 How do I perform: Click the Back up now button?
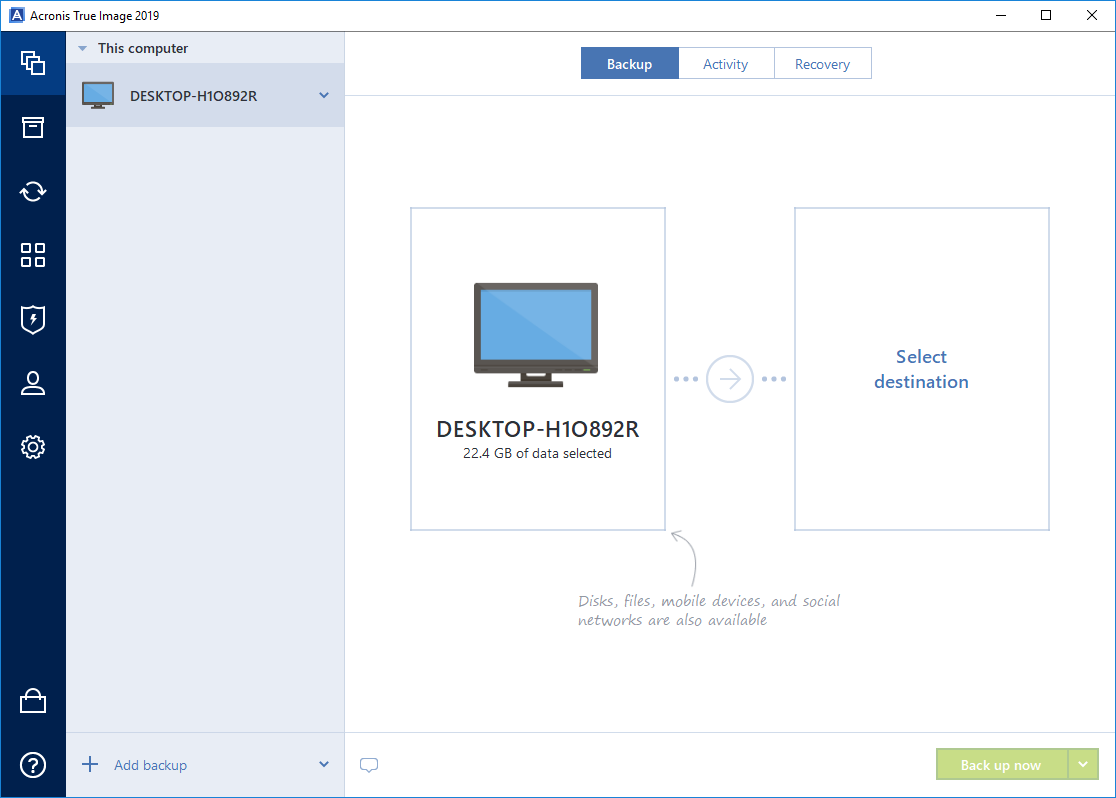click(x=1001, y=765)
